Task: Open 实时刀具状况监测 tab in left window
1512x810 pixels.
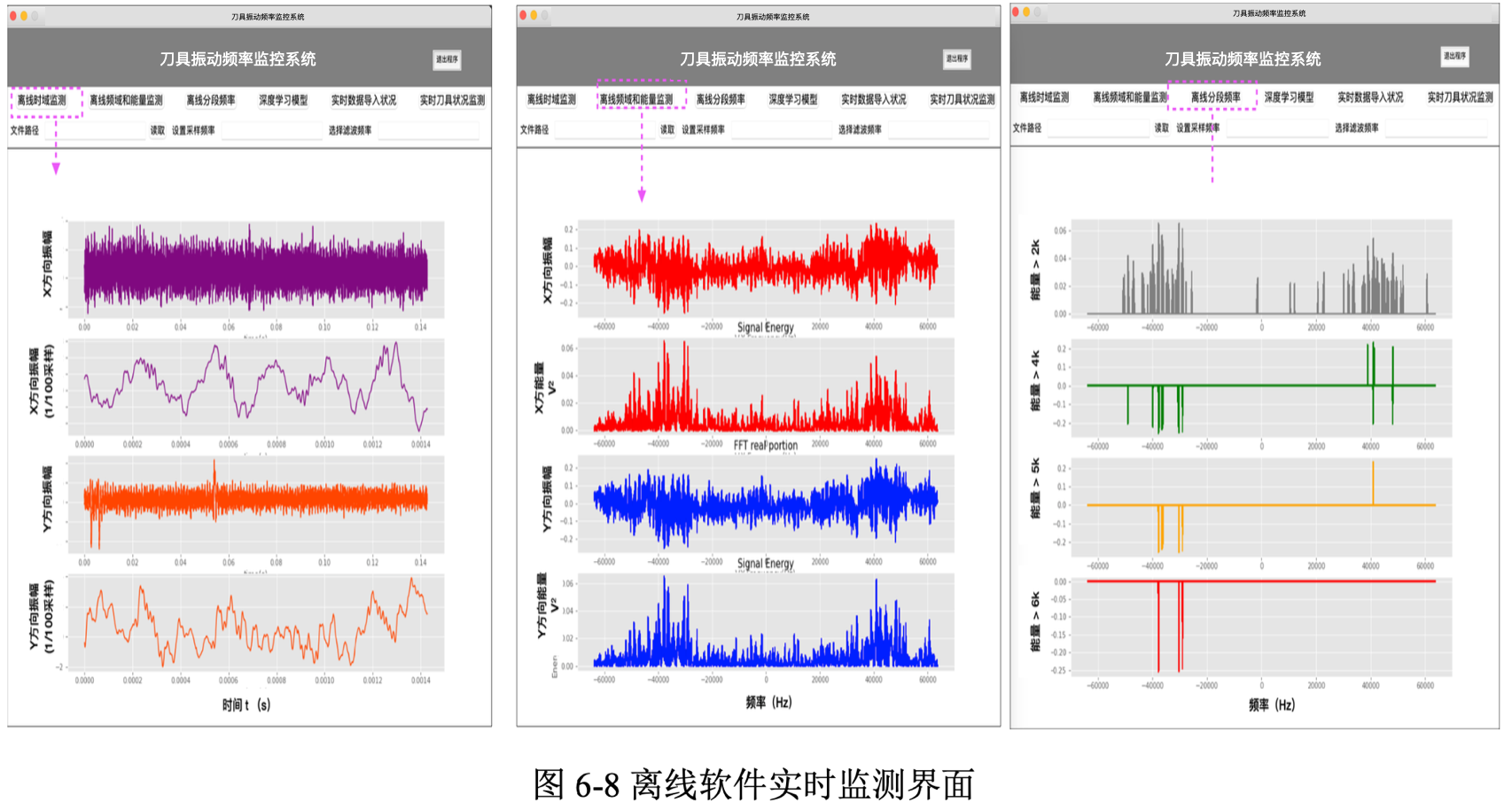Action: 452,100
